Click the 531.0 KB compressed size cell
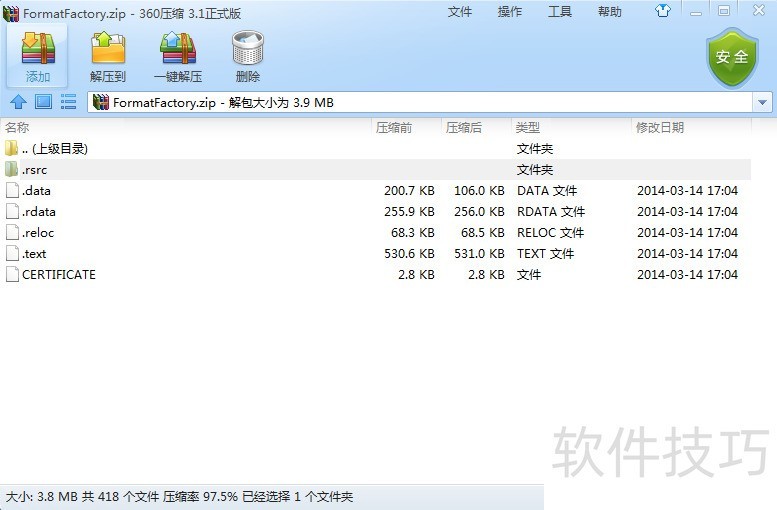777x510 pixels. (x=479, y=254)
